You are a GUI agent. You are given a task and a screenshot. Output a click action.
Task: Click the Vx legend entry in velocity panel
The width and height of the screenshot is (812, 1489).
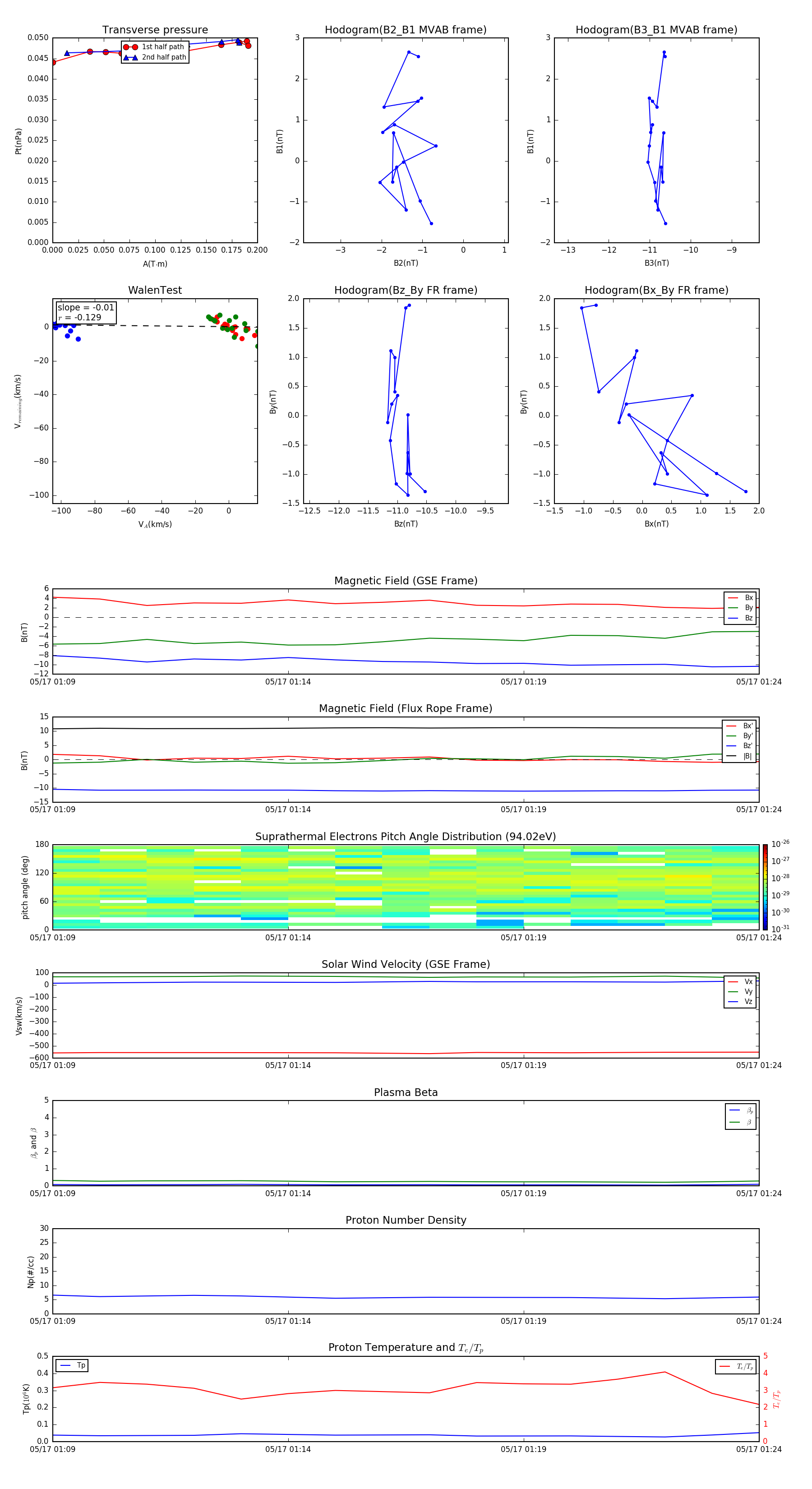[x=740, y=981]
